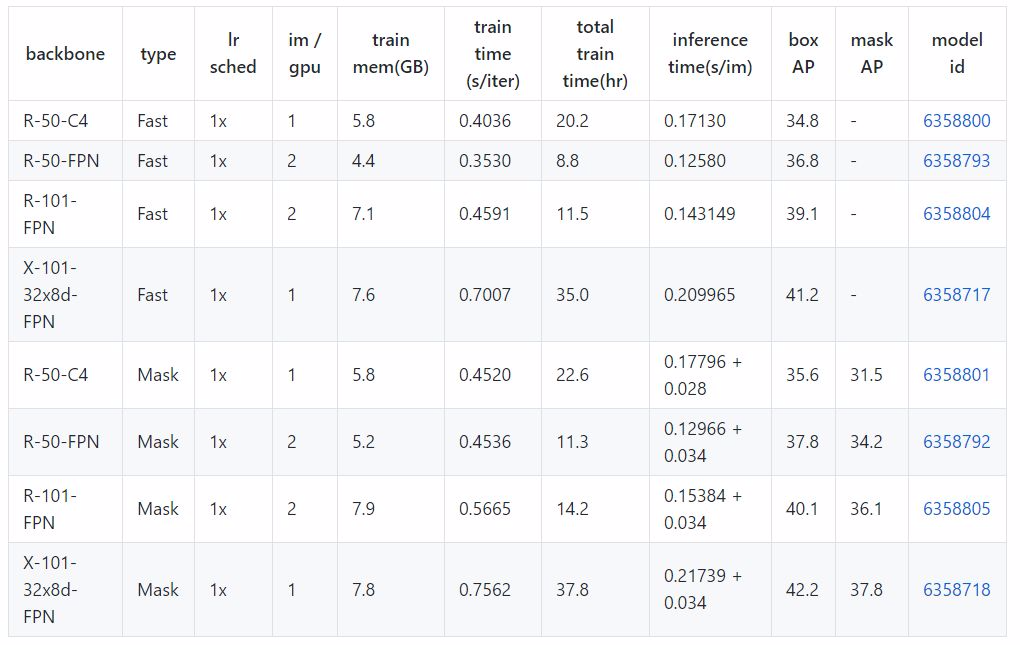Select the "mask AP" column header

click(x=872, y=54)
